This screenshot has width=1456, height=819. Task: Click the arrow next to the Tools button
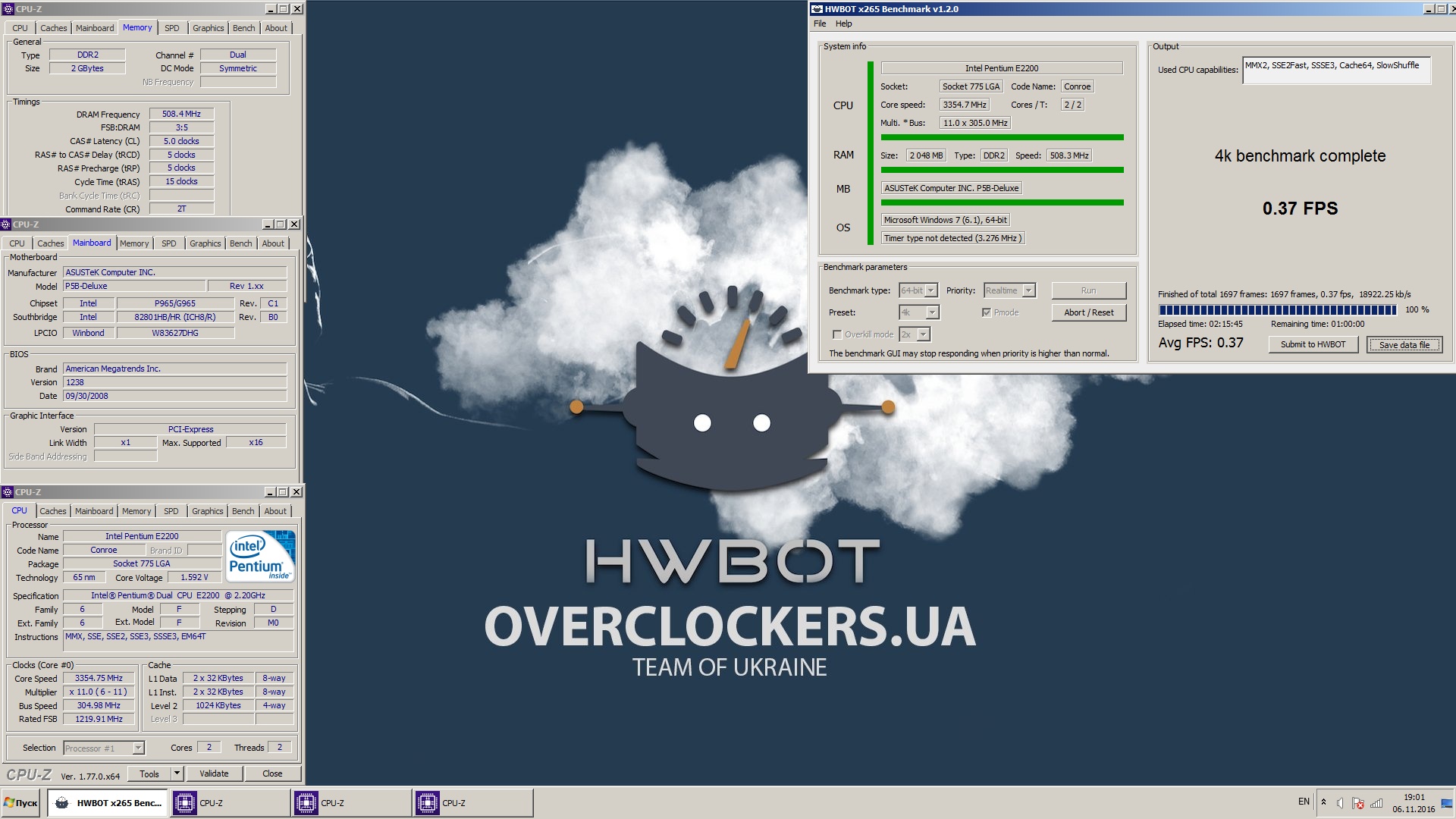(x=177, y=773)
